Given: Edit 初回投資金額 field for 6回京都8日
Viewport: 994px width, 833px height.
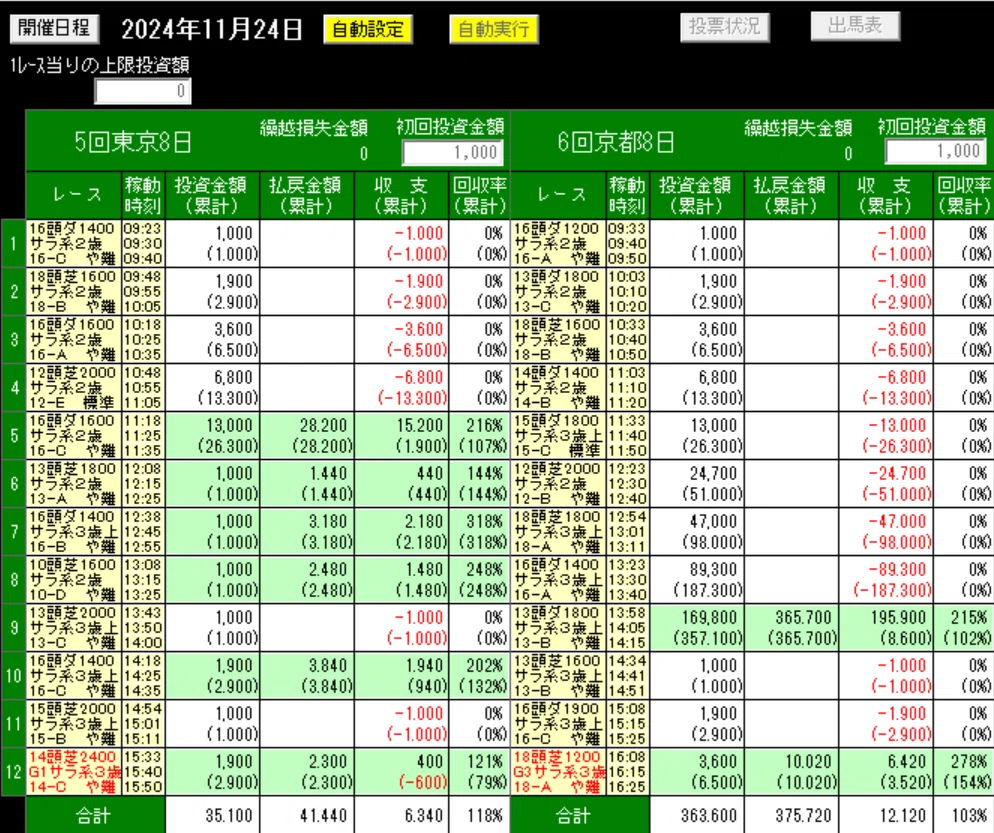Looking at the screenshot, I should tap(937, 152).
